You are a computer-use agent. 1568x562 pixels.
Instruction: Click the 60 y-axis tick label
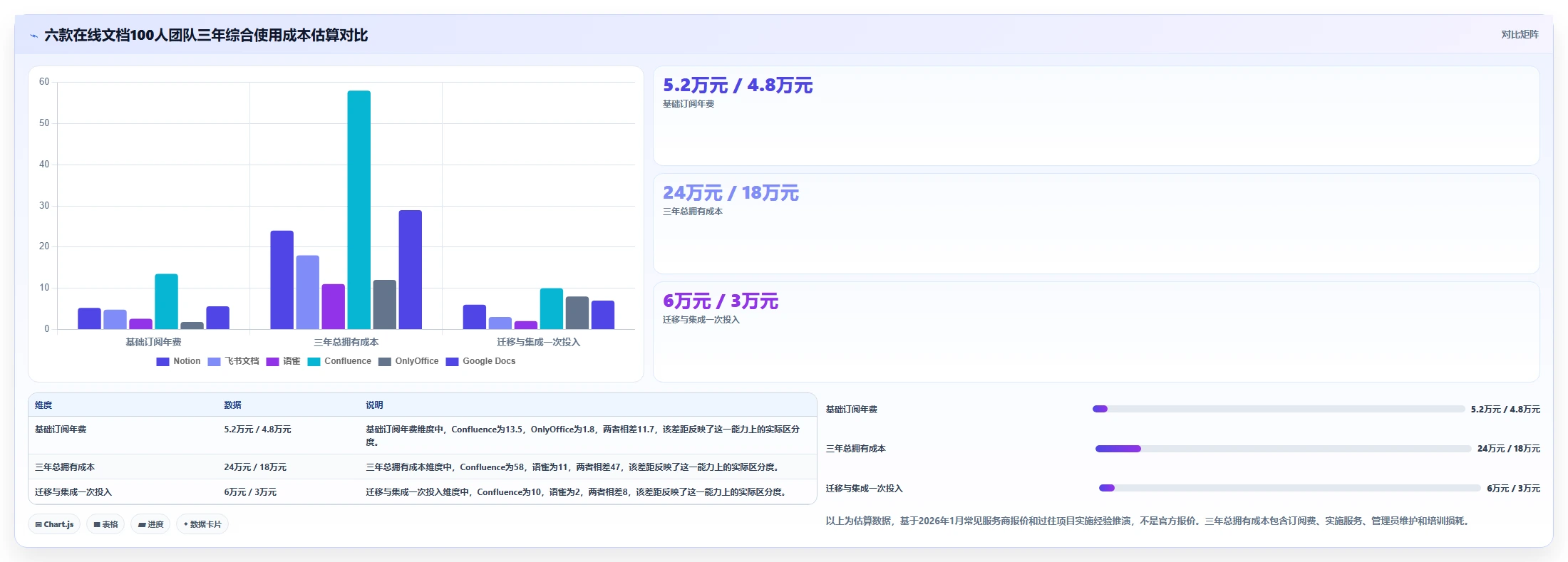44,82
